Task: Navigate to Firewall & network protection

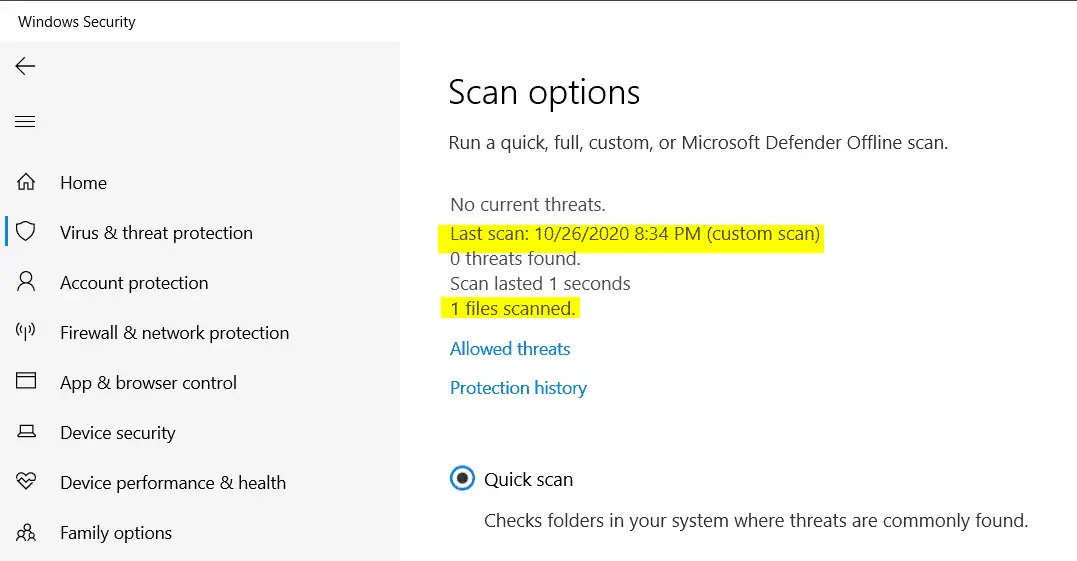Action: 174,333
